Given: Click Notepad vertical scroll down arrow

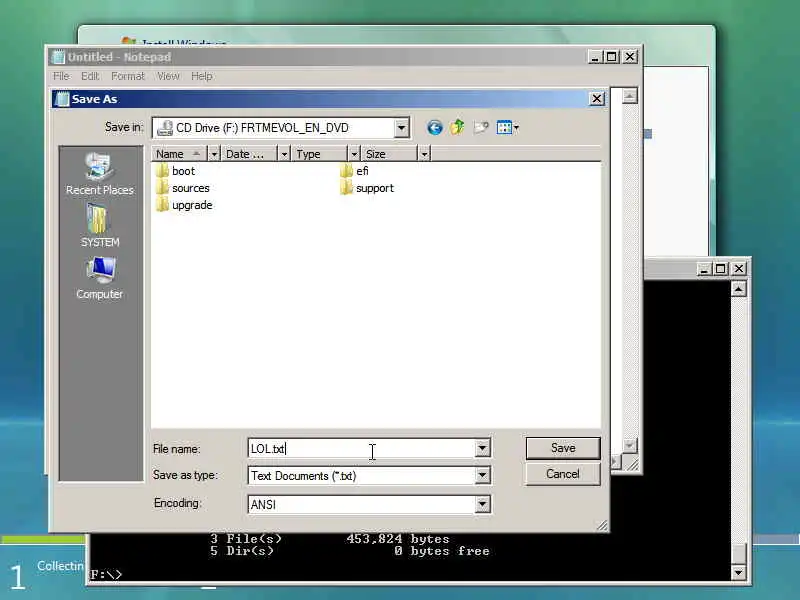Looking at the screenshot, I should 630,445.
